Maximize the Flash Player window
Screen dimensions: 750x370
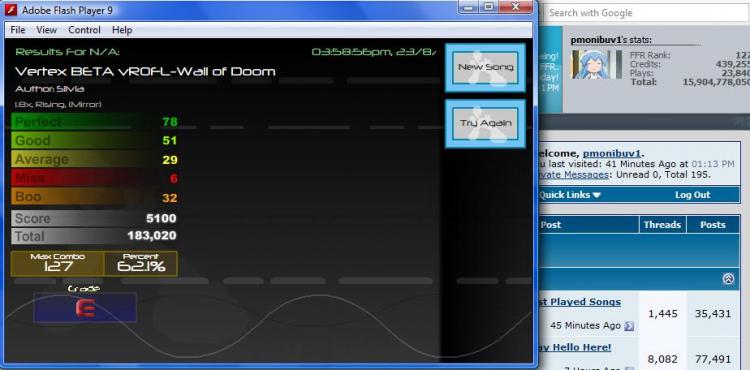tap(488, 6)
